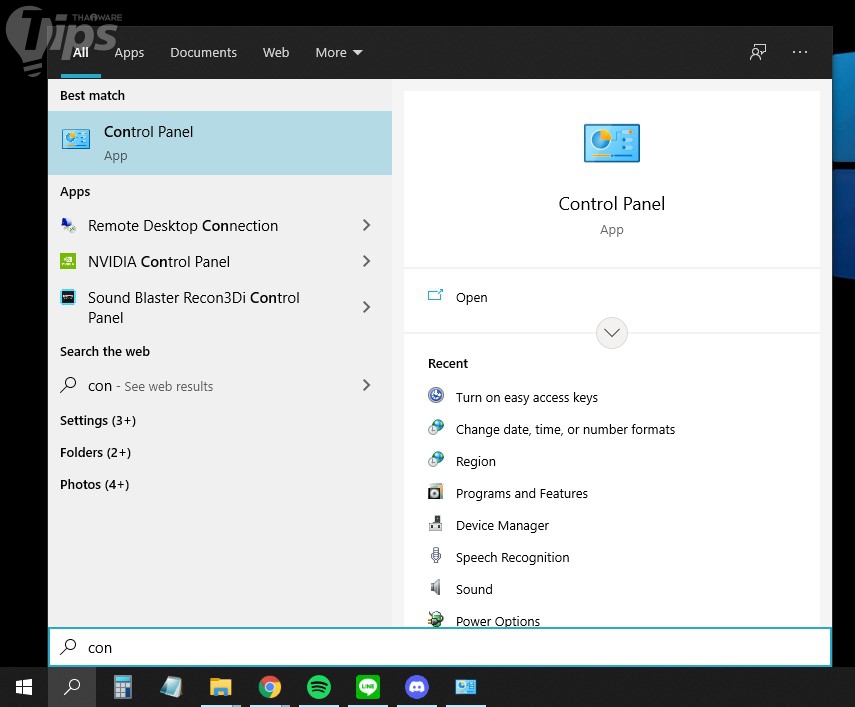Click the Device Manager icon
The width and height of the screenshot is (855, 707).
click(x=436, y=523)
